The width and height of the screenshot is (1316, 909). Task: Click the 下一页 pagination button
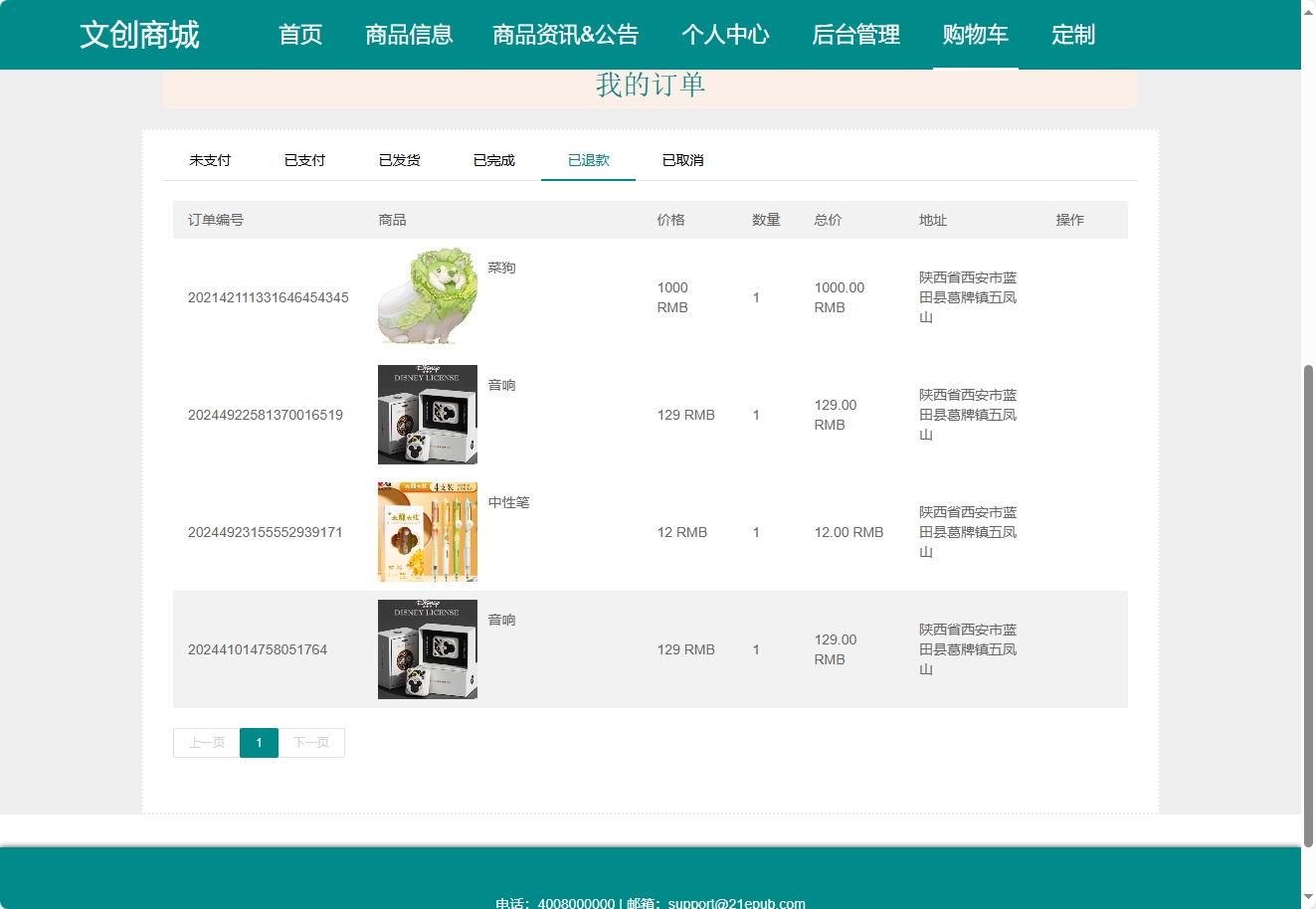click(x=311, y=742)
